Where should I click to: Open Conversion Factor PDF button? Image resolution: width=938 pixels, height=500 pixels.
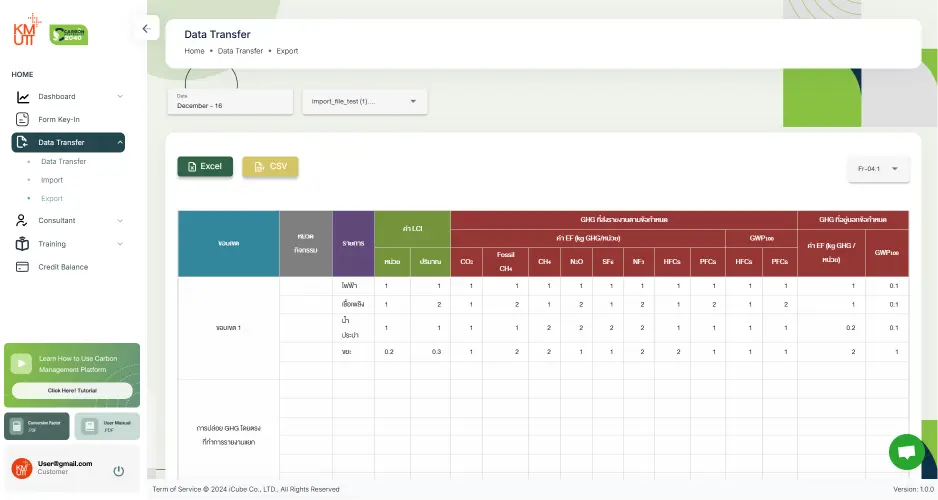37,426
